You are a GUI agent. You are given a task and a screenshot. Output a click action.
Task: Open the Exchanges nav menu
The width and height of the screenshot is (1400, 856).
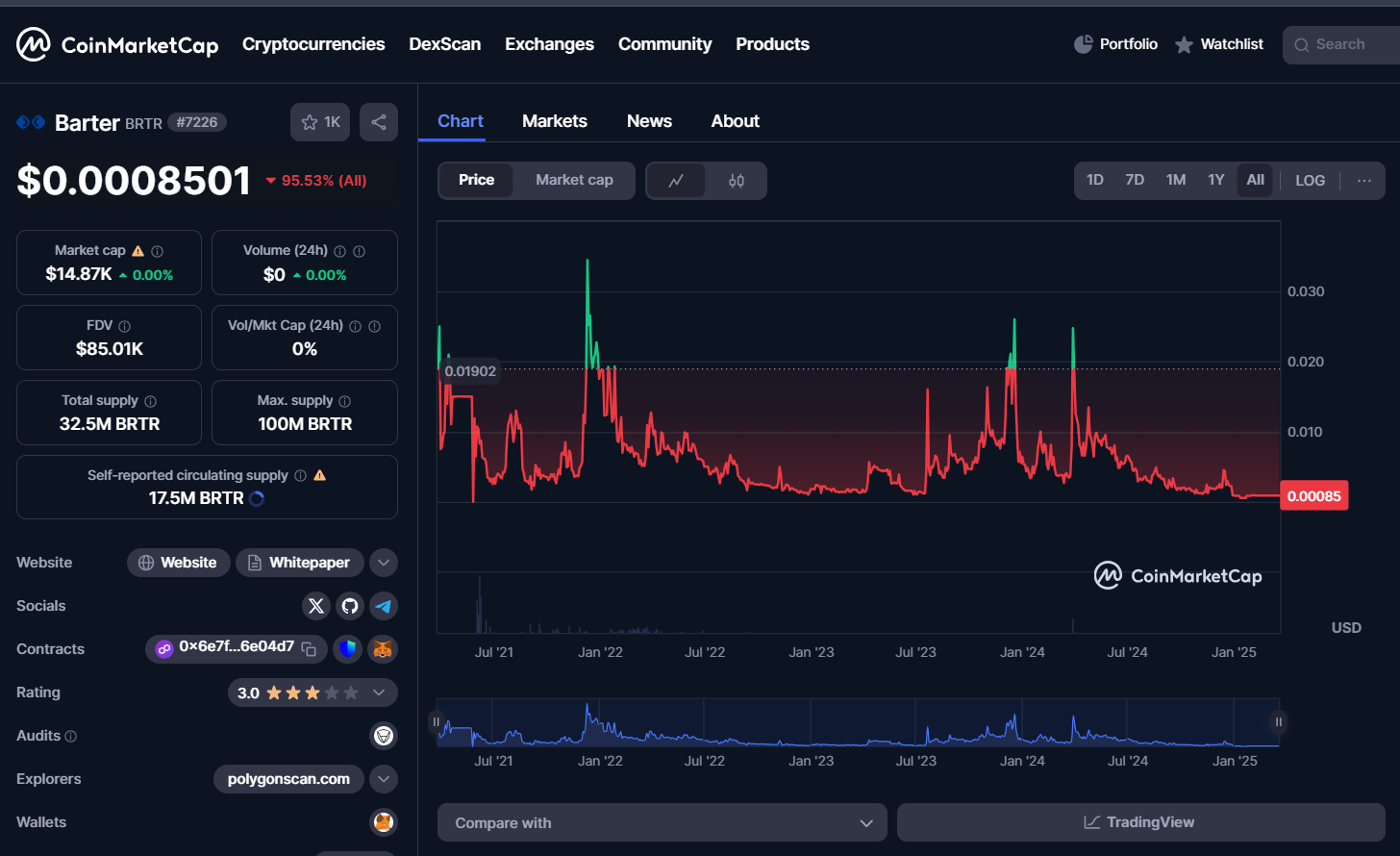[x=549, y=44]
